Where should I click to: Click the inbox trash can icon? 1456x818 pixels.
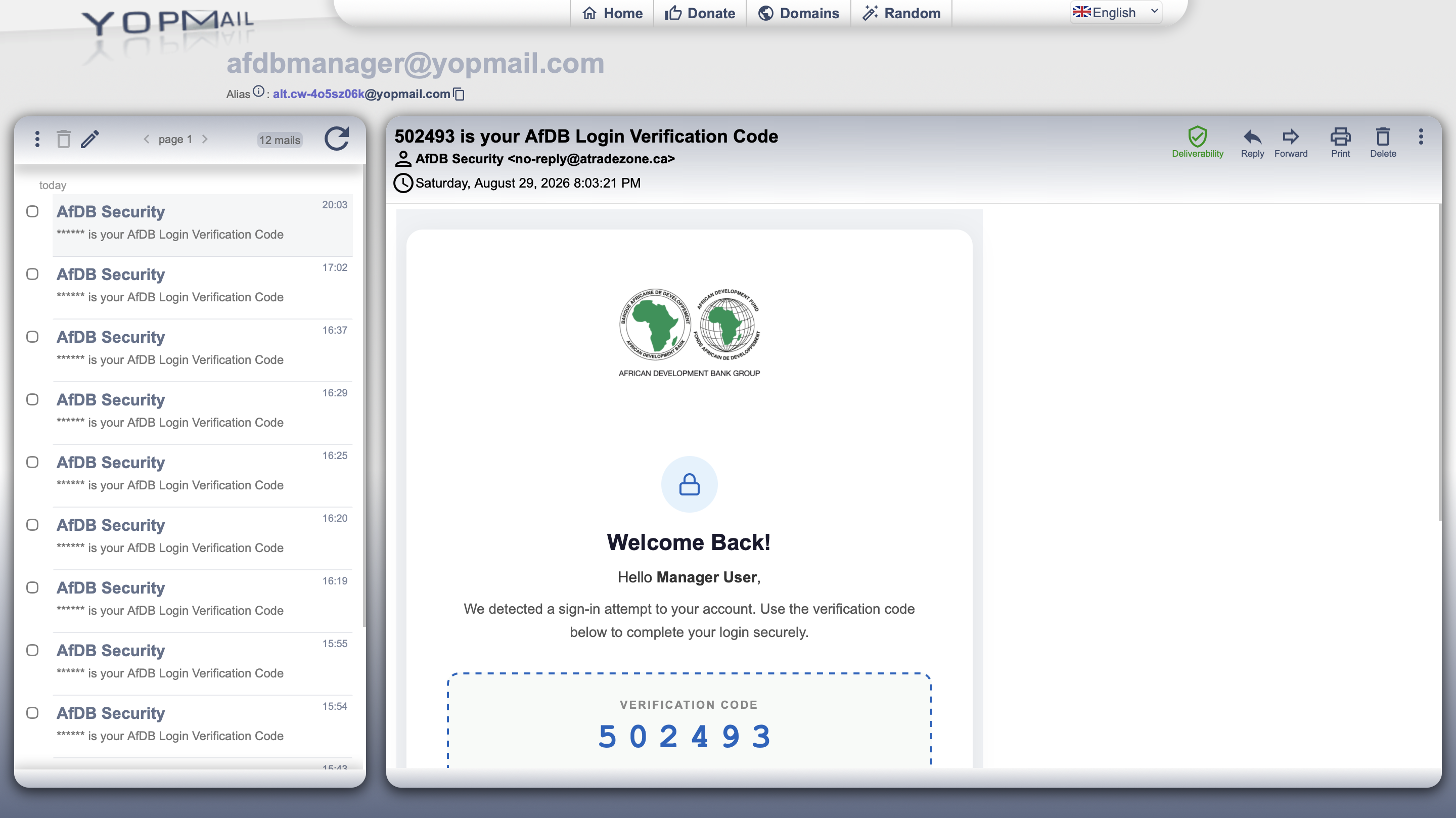click(63, 139)
